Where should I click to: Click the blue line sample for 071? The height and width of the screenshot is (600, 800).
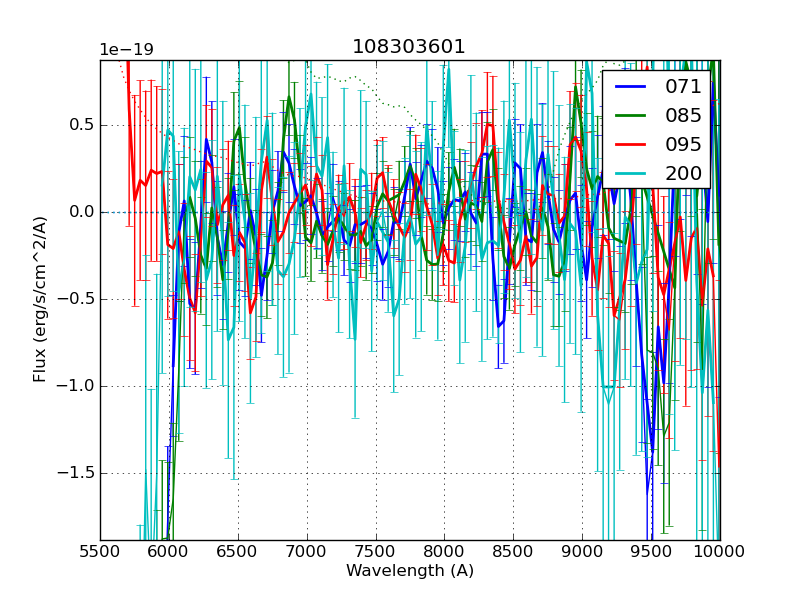point(630,87)
